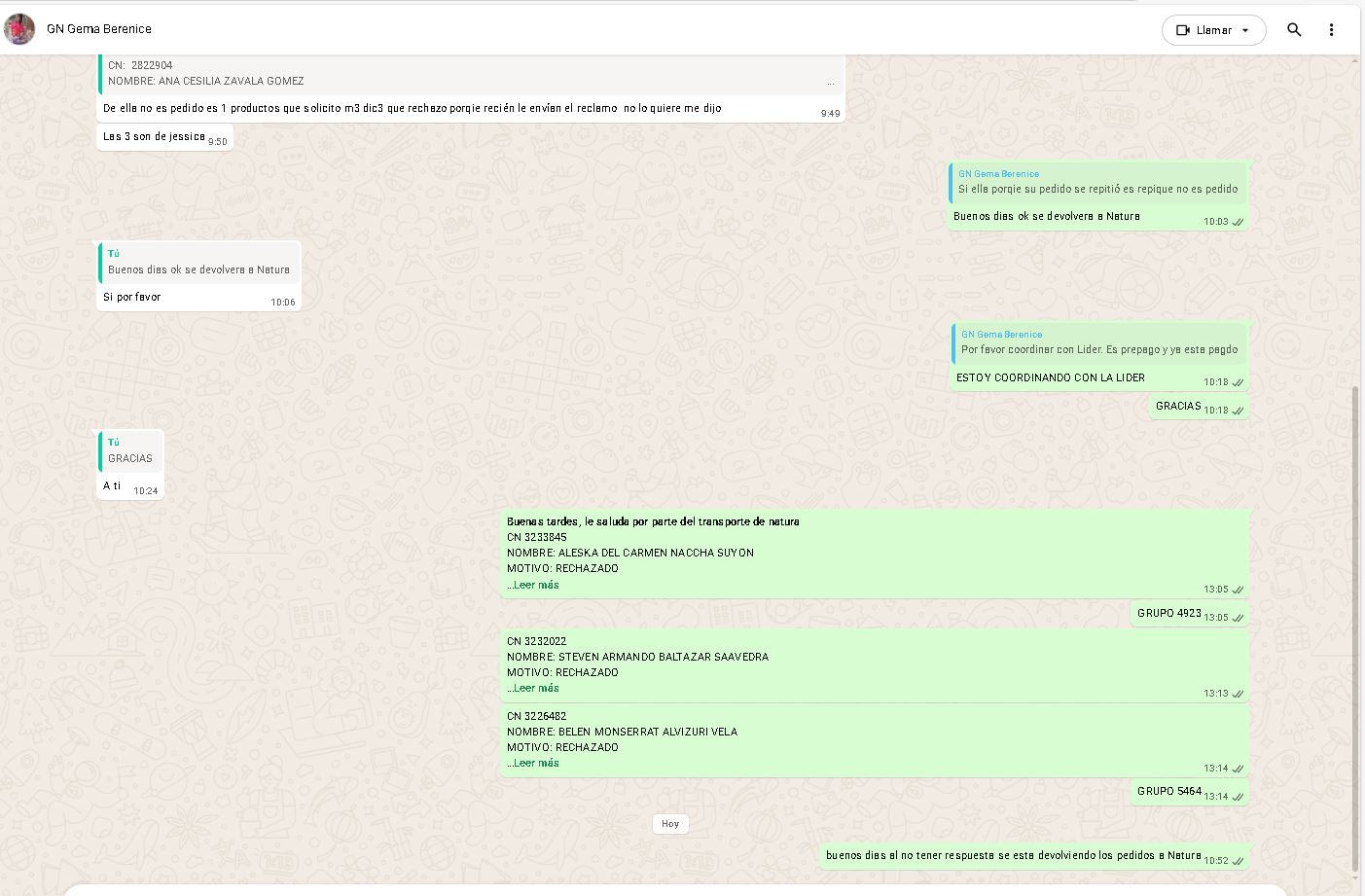Click delivery ticks on today's 10:52 message
The image size is (1365, 896).
[1238, 861]
